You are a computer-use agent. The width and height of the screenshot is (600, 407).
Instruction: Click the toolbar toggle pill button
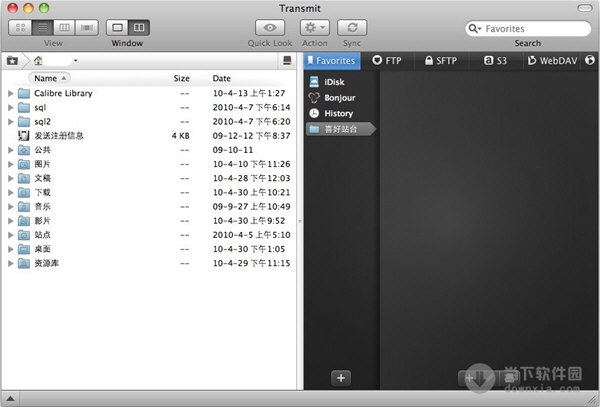click(584, 8)
